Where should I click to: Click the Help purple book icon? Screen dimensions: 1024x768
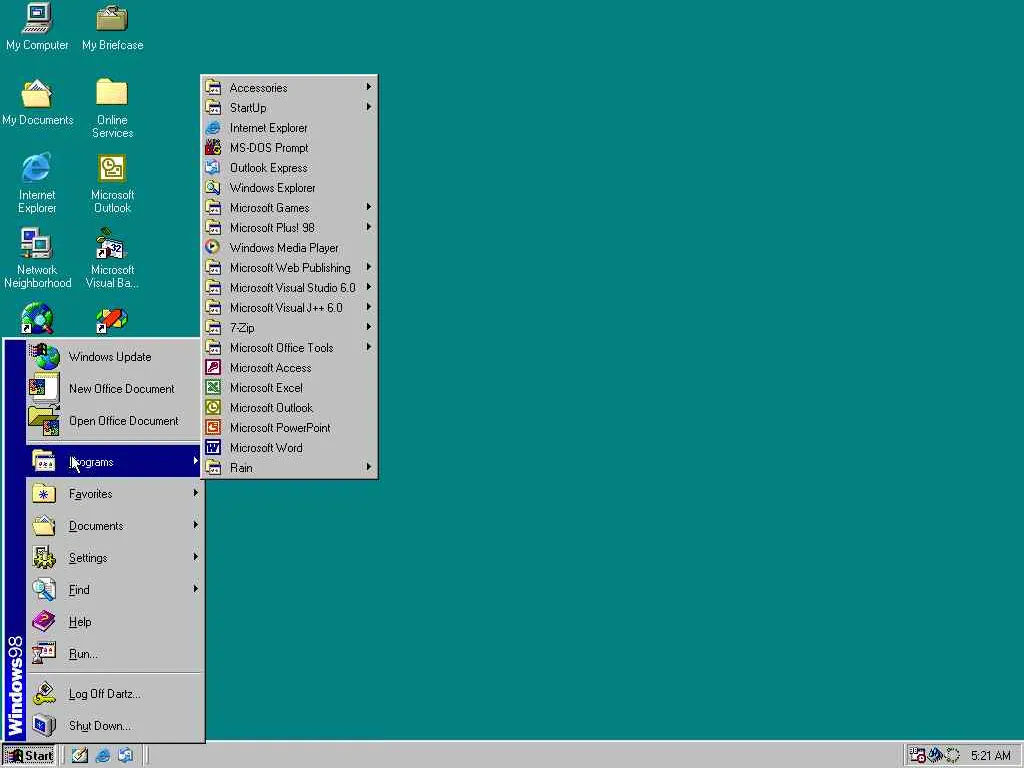[44, 621]
